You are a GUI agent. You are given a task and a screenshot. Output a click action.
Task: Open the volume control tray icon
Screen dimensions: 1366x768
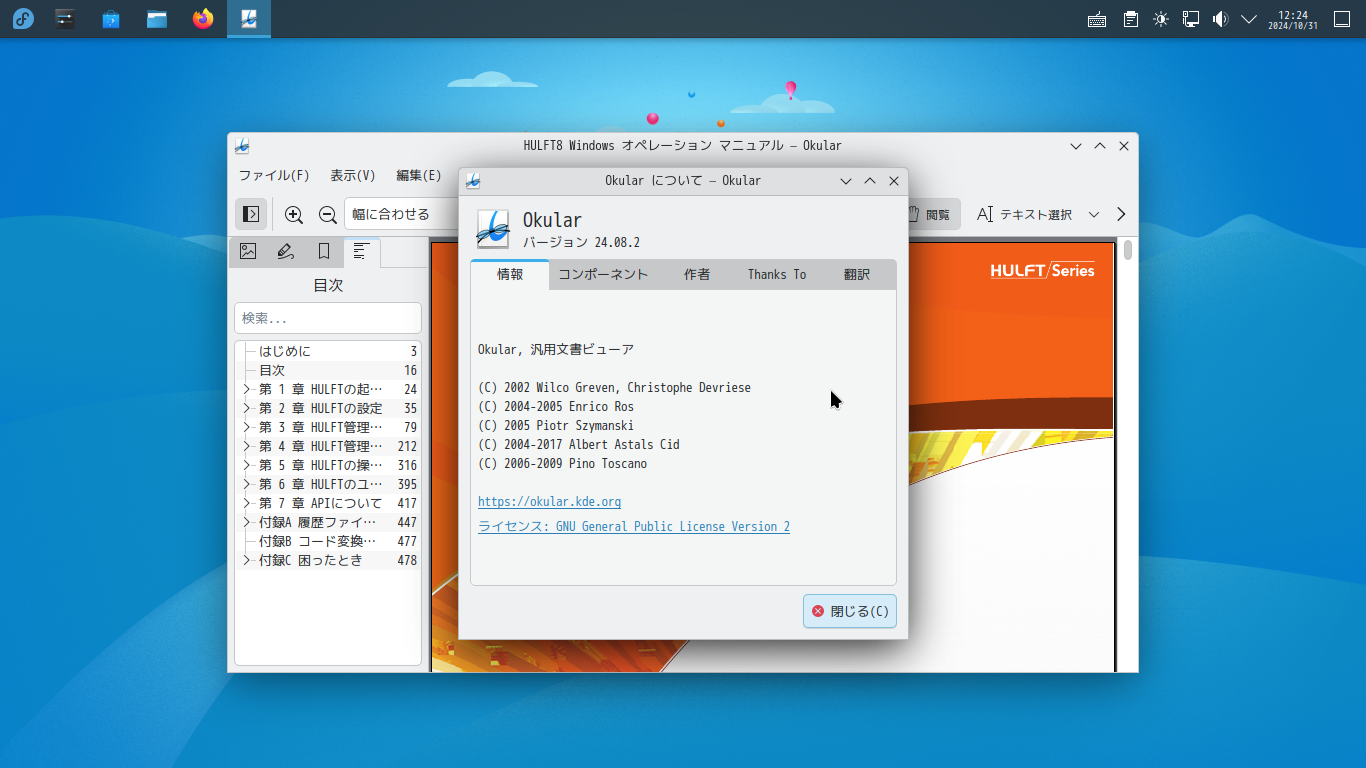[x=1220, y=19]
